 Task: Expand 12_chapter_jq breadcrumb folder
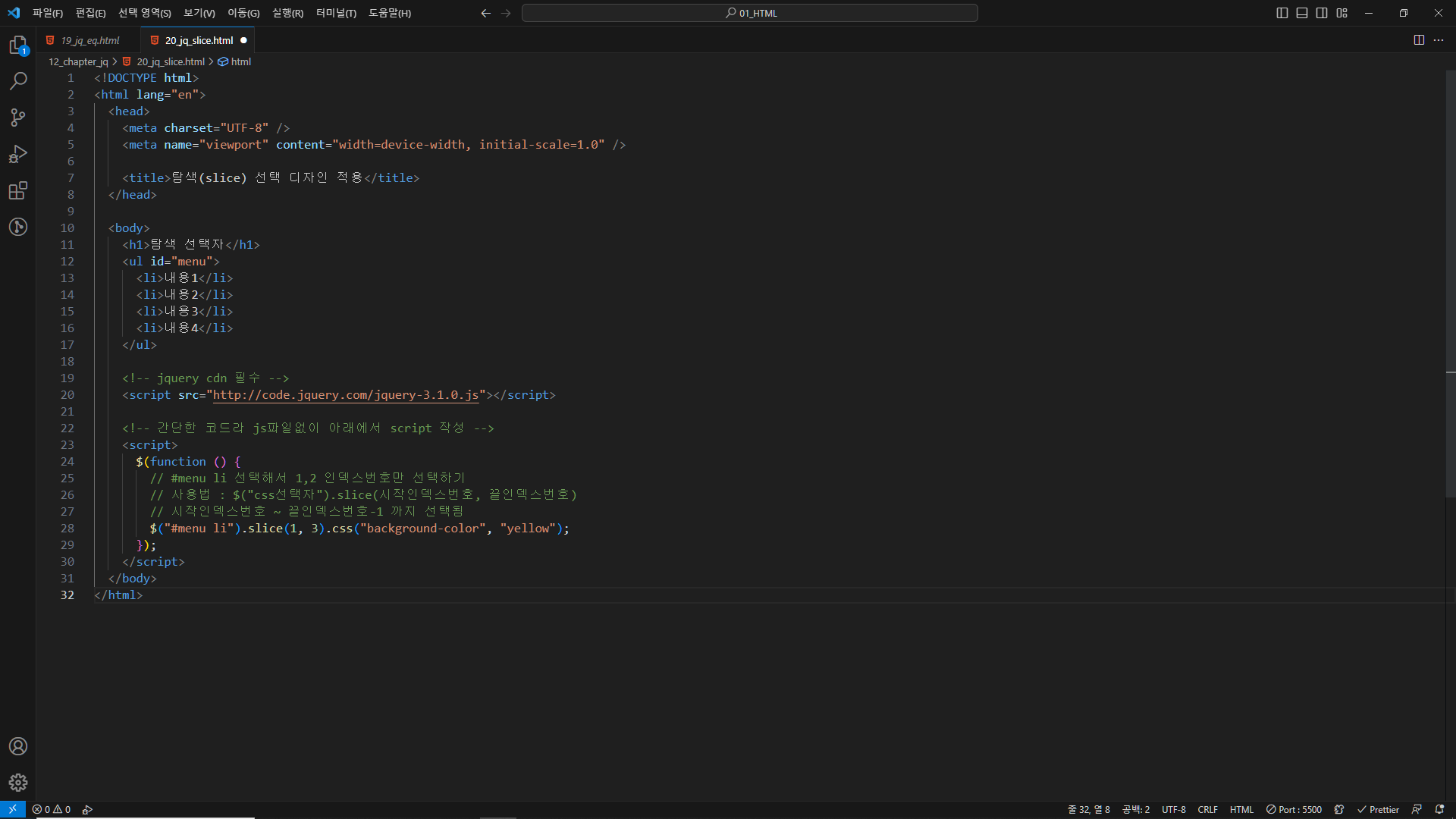click(78, 61)
